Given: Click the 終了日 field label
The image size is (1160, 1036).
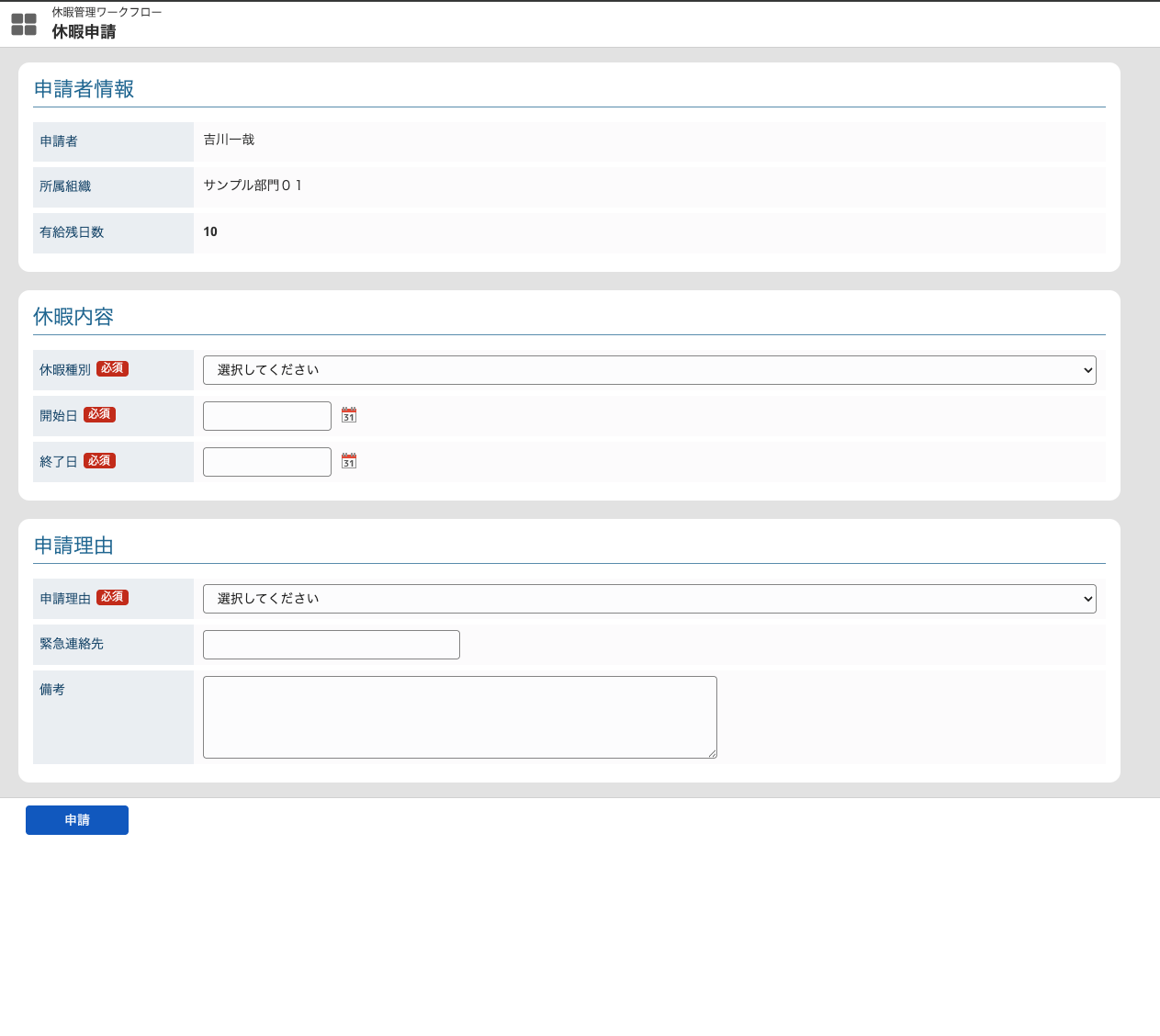Looking at the screenshot, I should click(59, 462).
